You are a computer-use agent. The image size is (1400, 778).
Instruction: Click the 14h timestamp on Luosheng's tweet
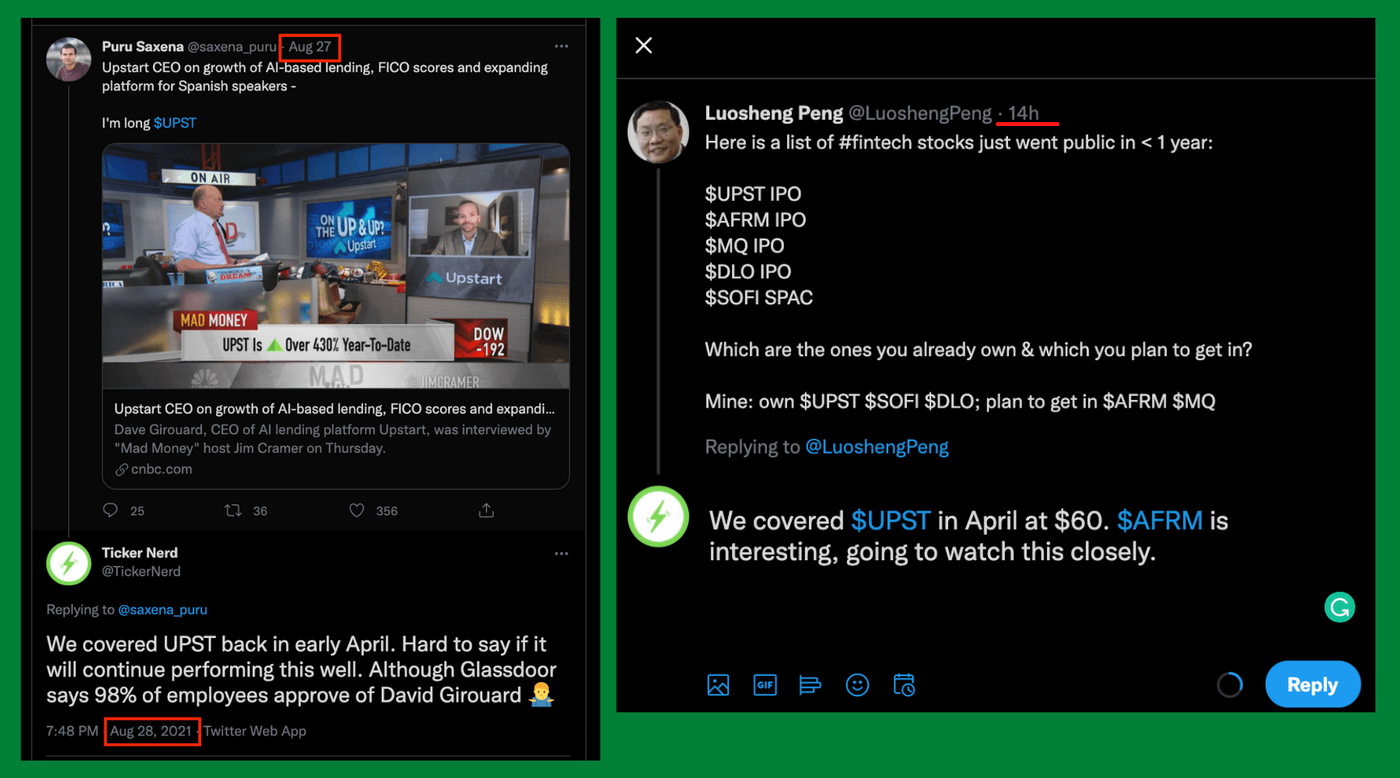pos(1023,113)
